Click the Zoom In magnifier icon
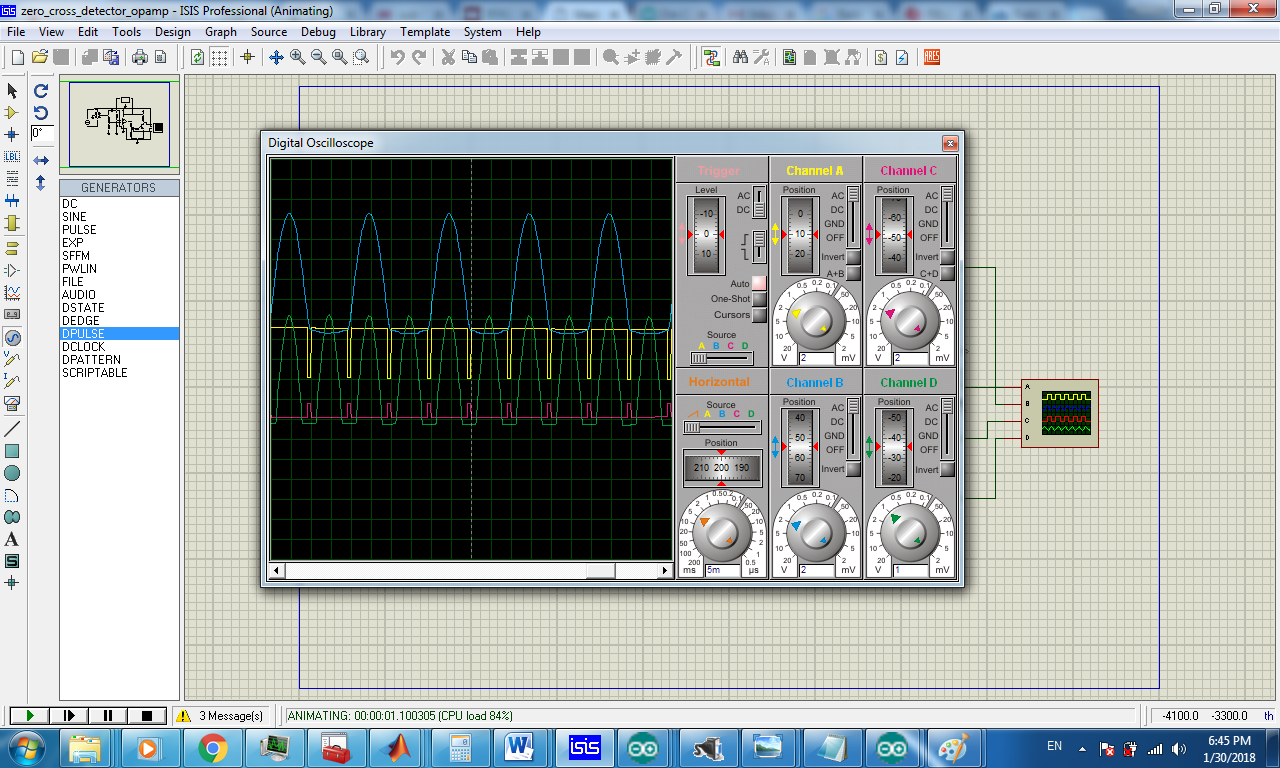 click(298, 57)
